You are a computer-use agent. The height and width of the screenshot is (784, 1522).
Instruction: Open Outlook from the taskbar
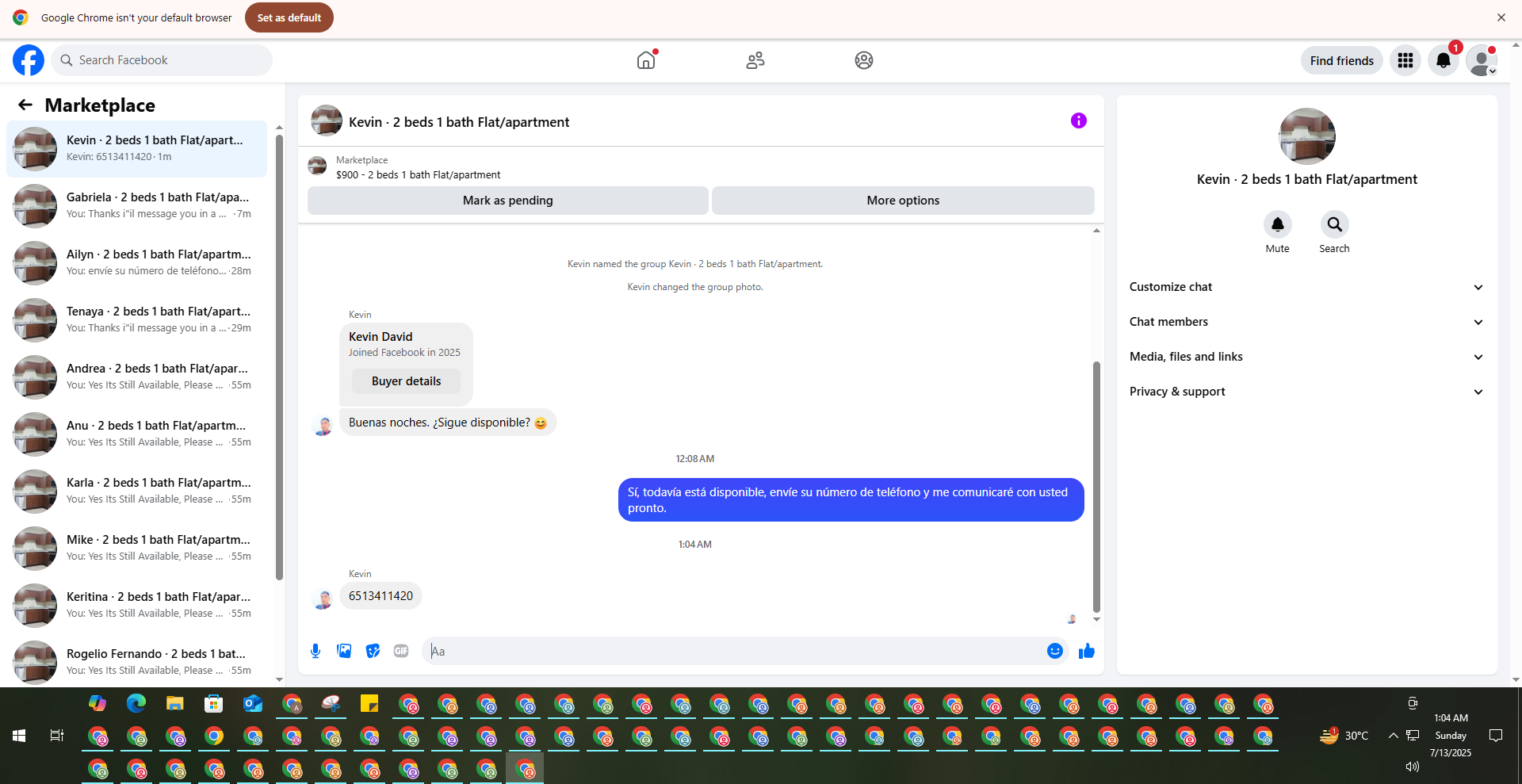pos(253,703)
